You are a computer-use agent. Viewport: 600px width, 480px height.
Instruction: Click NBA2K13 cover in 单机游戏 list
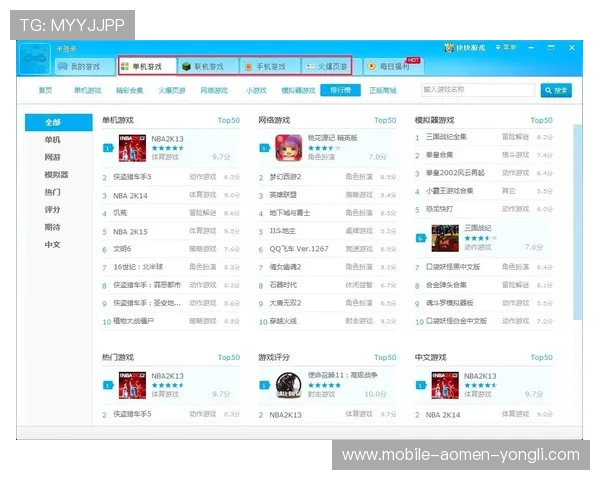[132, 148]
